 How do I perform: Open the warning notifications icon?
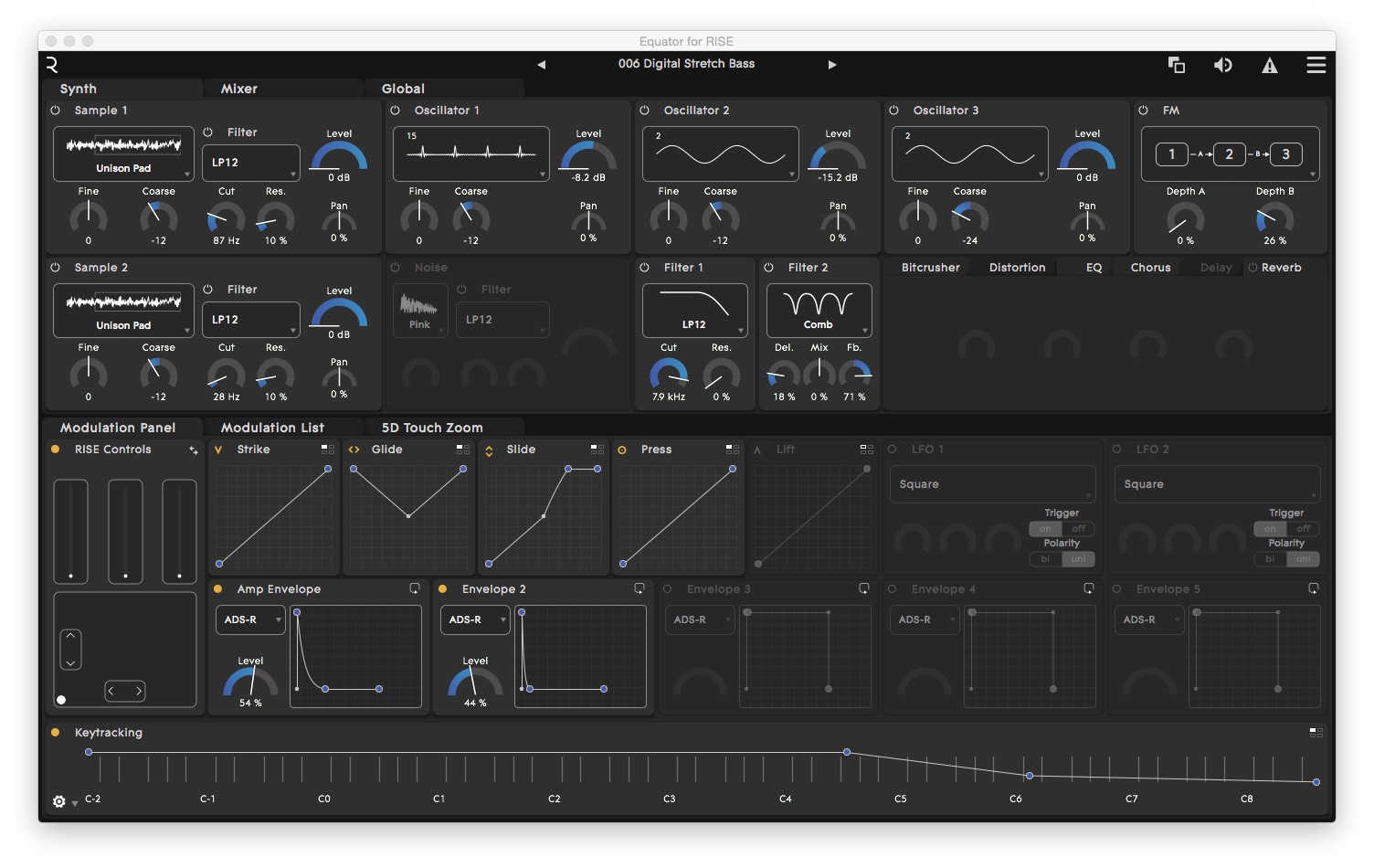pos(1269,65)
